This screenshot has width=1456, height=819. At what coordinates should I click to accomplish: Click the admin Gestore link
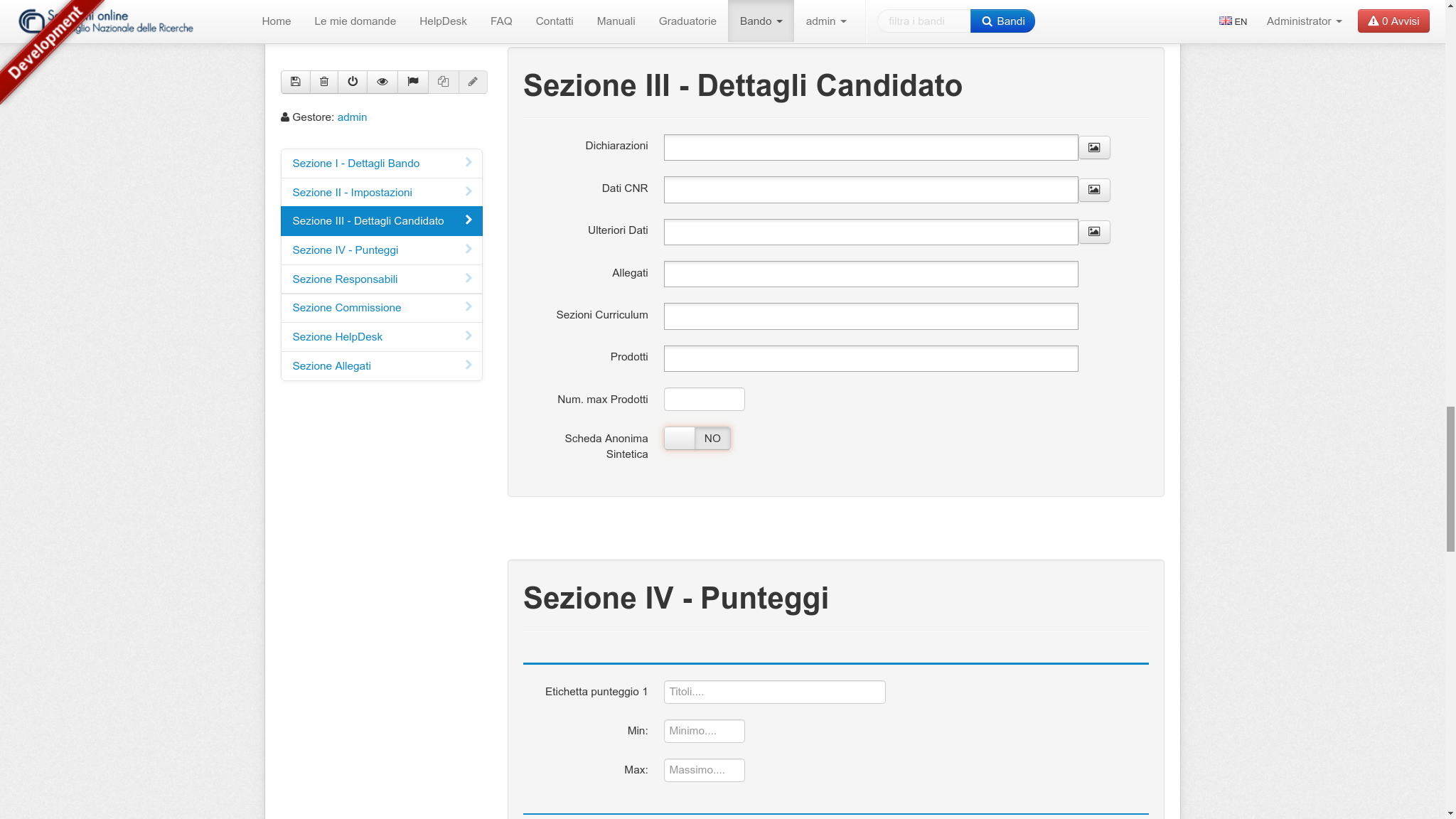pyautogui.click(x=352, y=117)
